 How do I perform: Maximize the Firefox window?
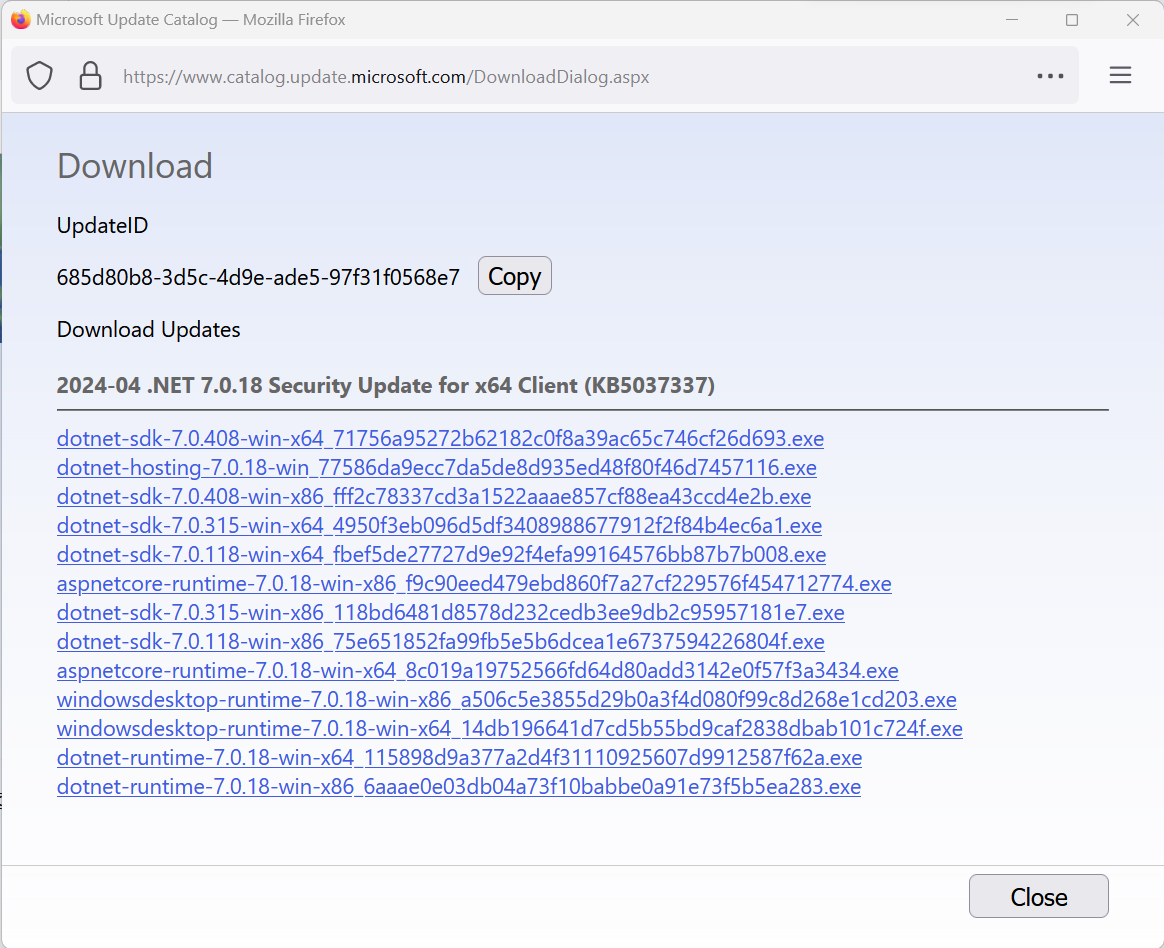[x=1072, y=20]
